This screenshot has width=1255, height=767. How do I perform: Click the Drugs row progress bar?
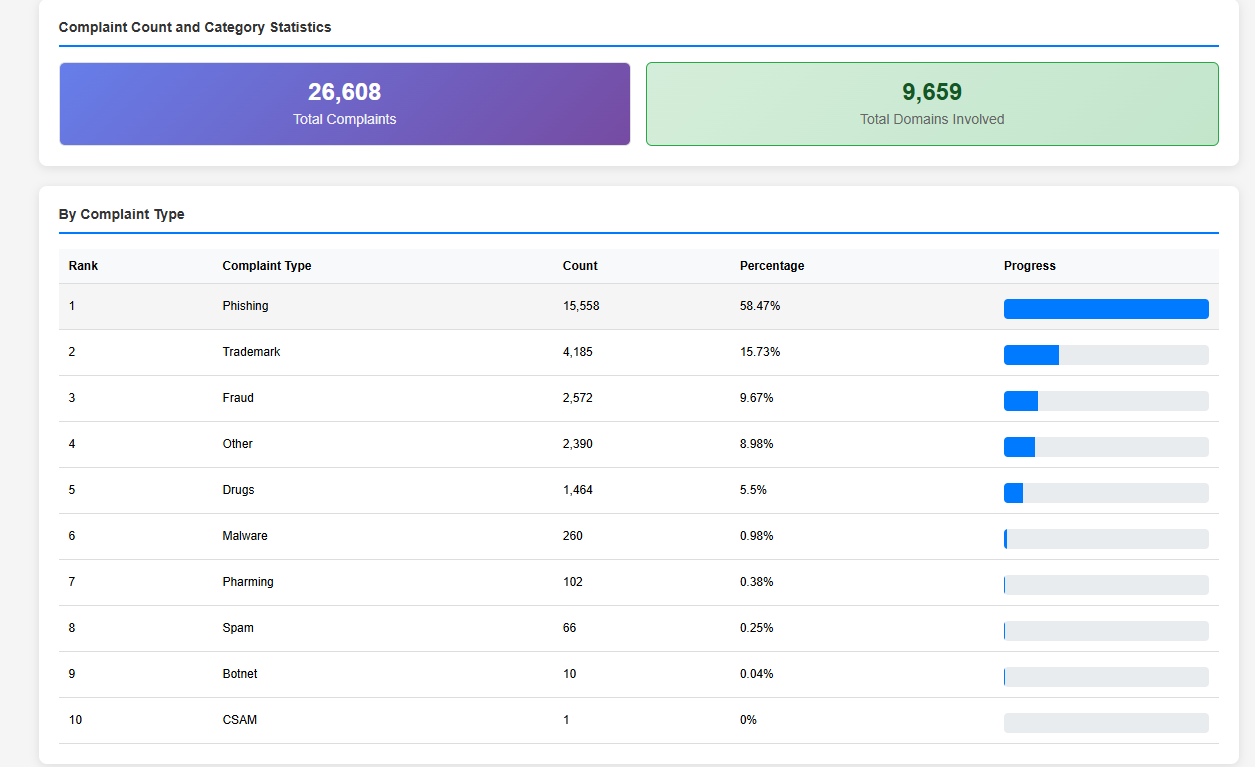[1106, 493]
